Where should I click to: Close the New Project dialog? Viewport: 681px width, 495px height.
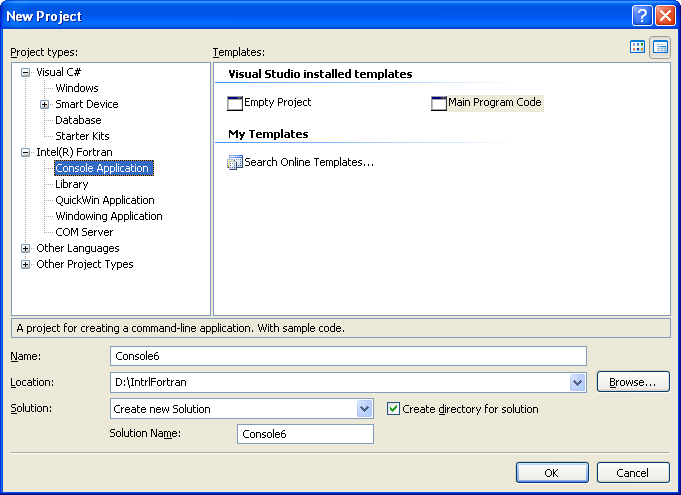click(665, 16)
